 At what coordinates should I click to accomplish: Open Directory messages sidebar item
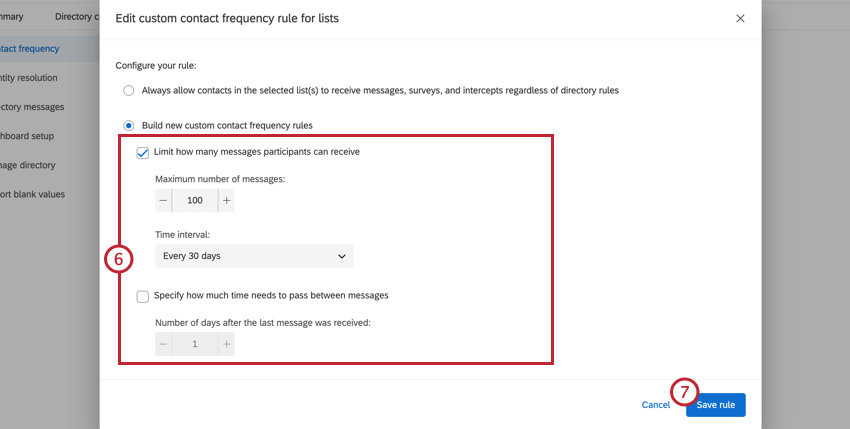click(x=32, y=107)
